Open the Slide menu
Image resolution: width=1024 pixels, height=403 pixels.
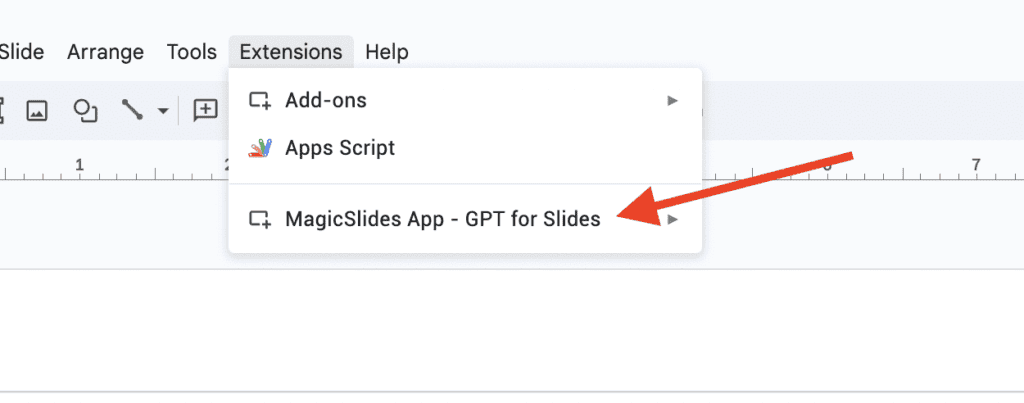22,52
